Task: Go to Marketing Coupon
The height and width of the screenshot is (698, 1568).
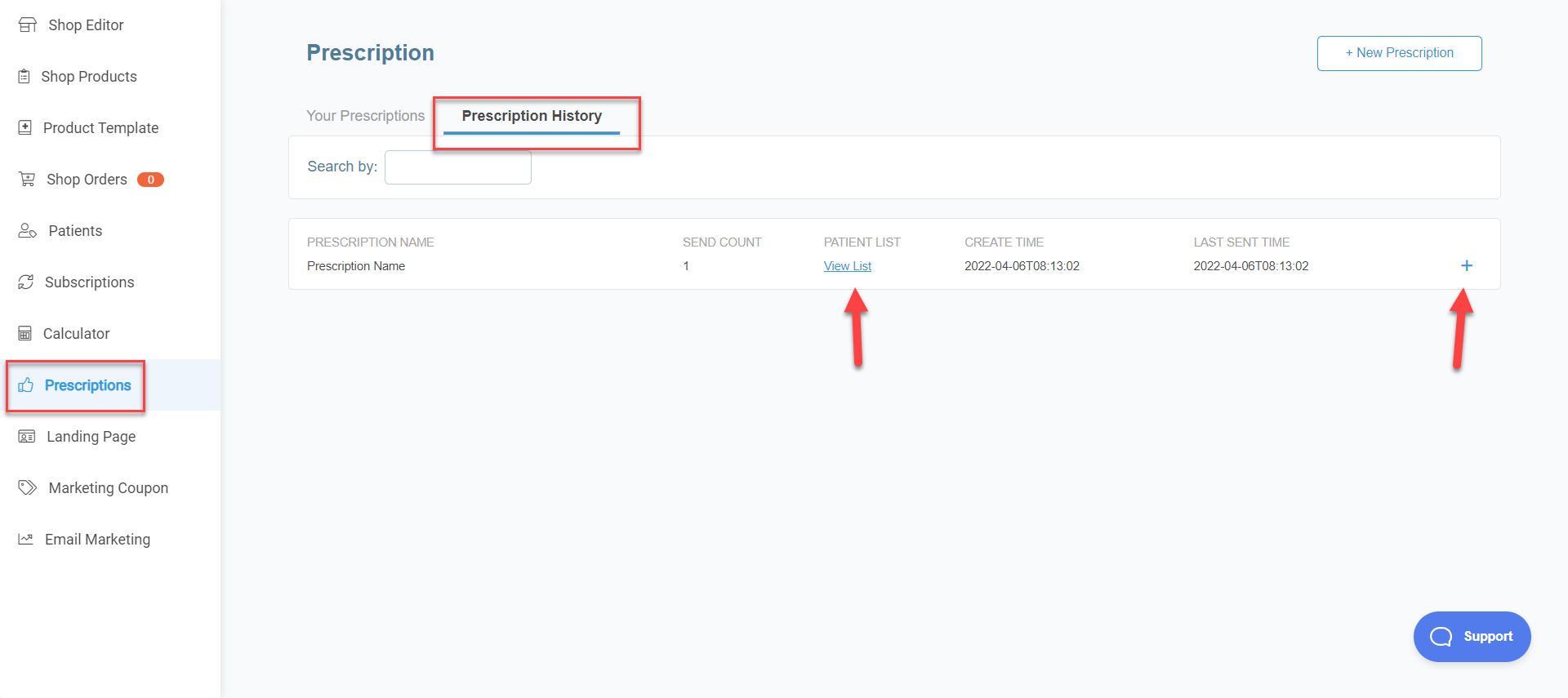Action: 110,488
